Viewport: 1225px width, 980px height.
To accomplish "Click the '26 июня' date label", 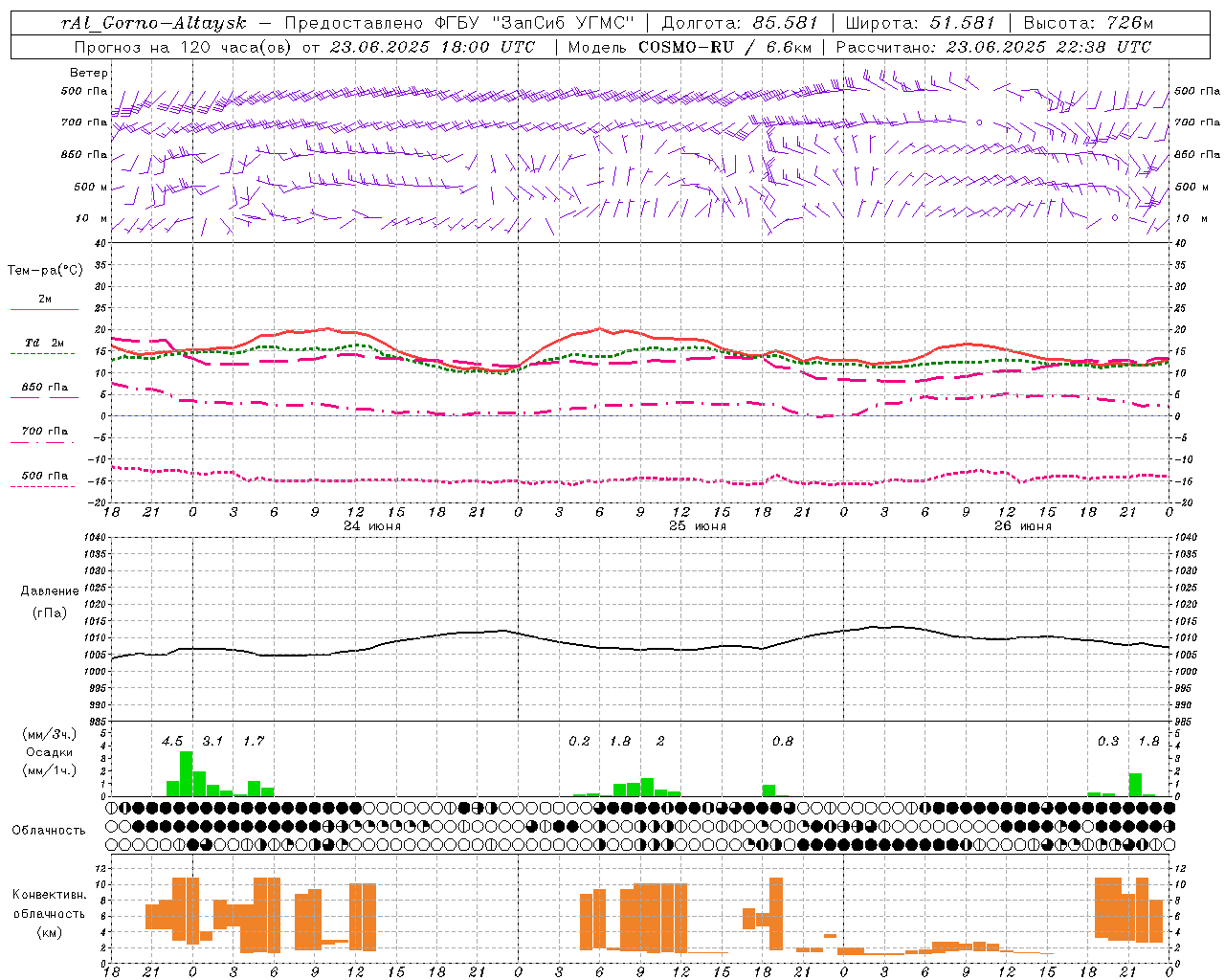I will tap(1023, 525).
